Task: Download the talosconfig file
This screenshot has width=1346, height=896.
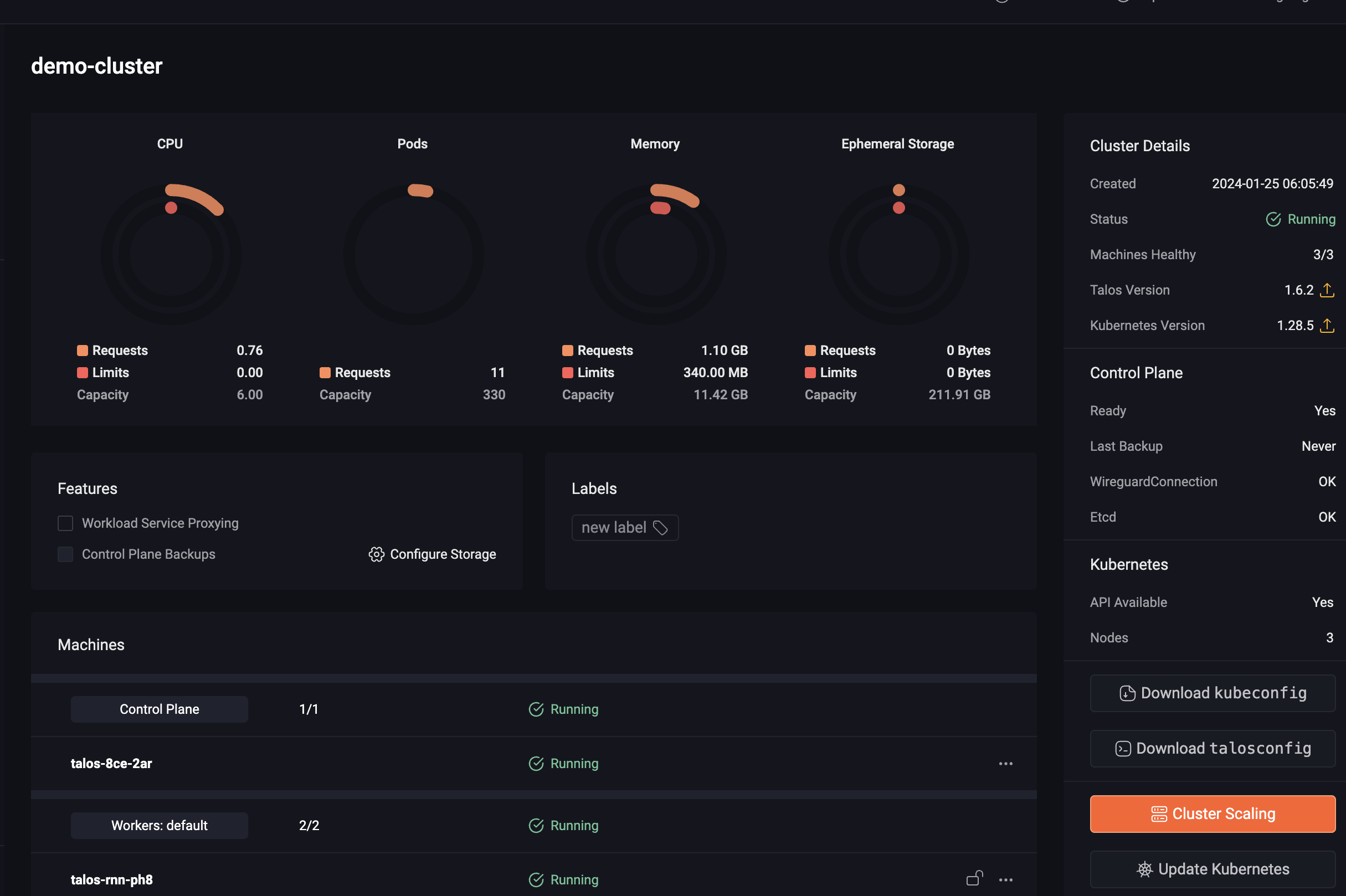Action: point(1213,749)
